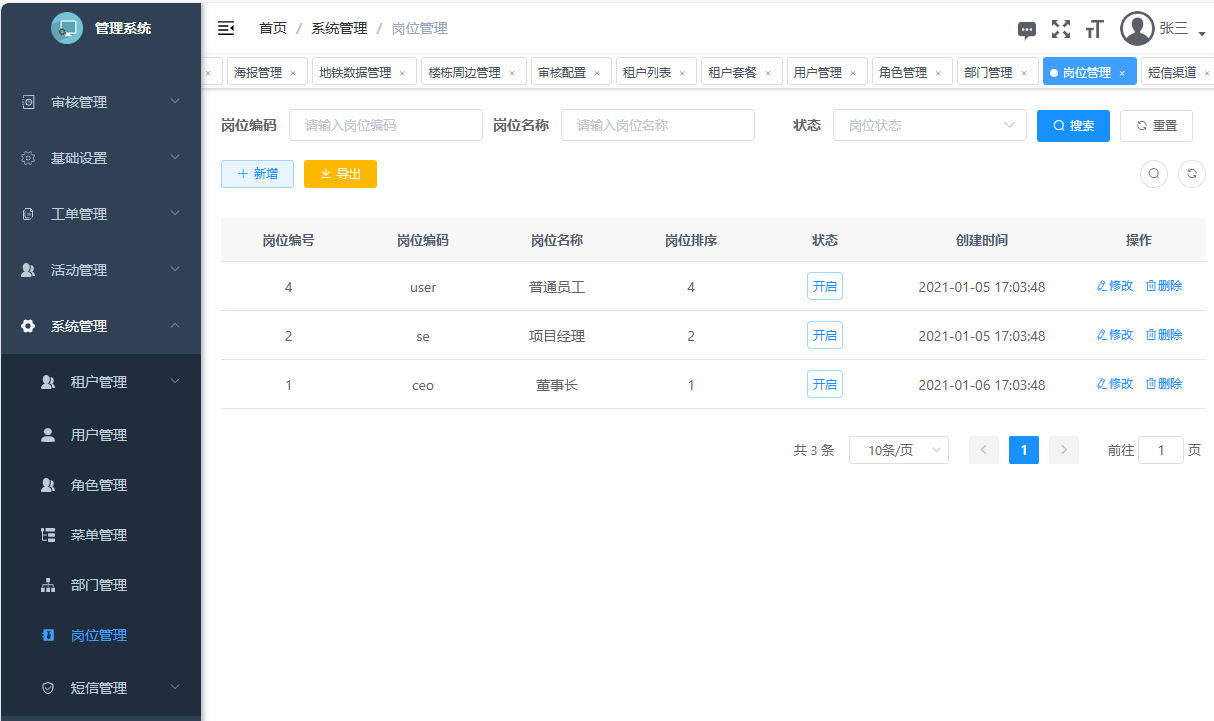Click the user avatar 张三
Image resolution: width=1214 pixels, height=721 pixels.
pyautogui.click(x=1137, y=29)
